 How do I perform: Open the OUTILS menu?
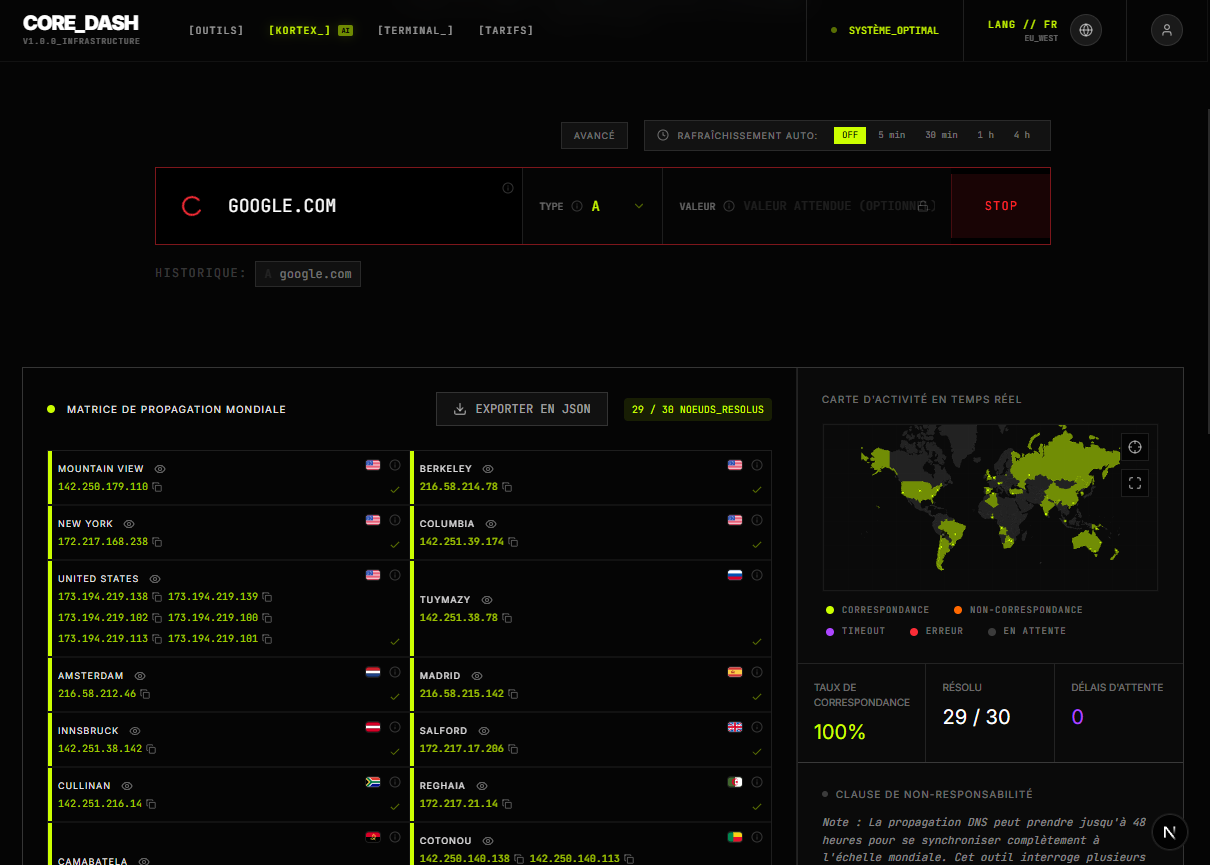[216, 31]
